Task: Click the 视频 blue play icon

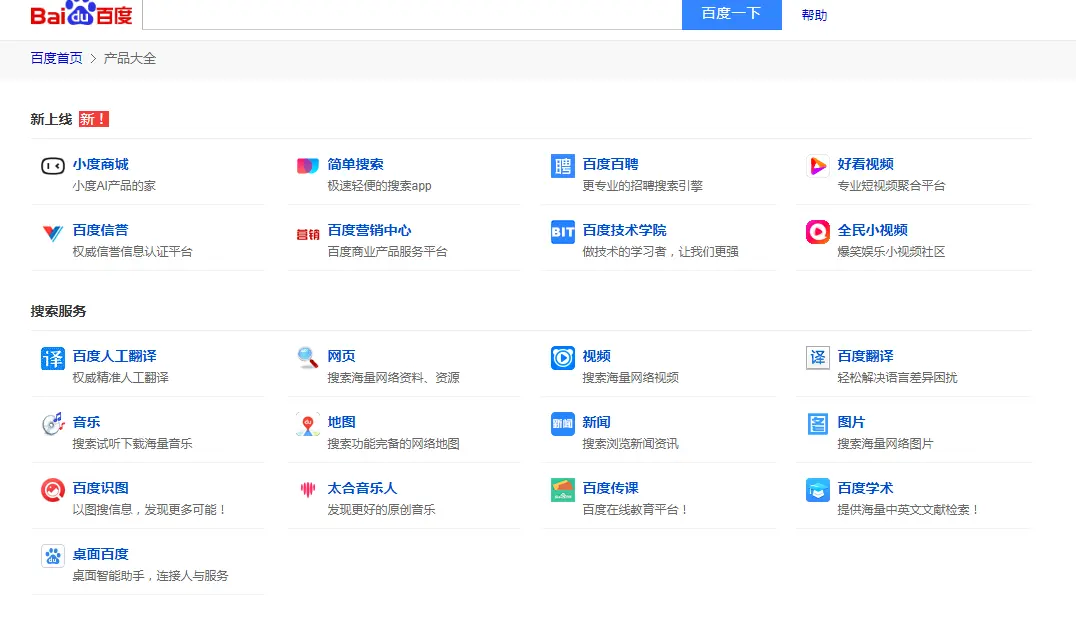Action: [x=563, y=358]
